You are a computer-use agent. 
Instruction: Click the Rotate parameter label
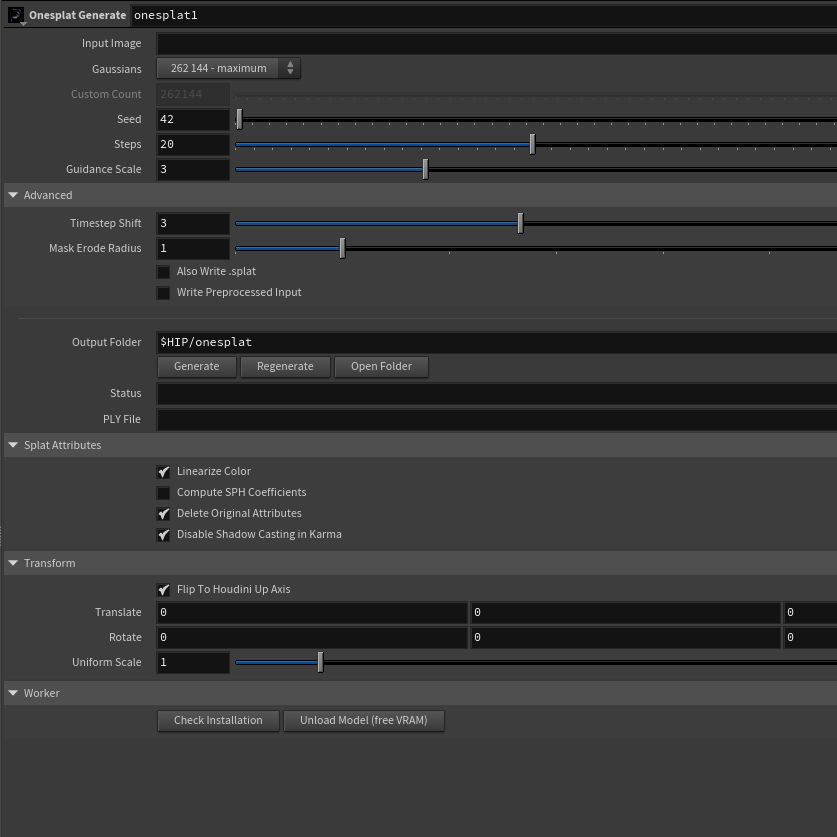click(x=125, y=637)
